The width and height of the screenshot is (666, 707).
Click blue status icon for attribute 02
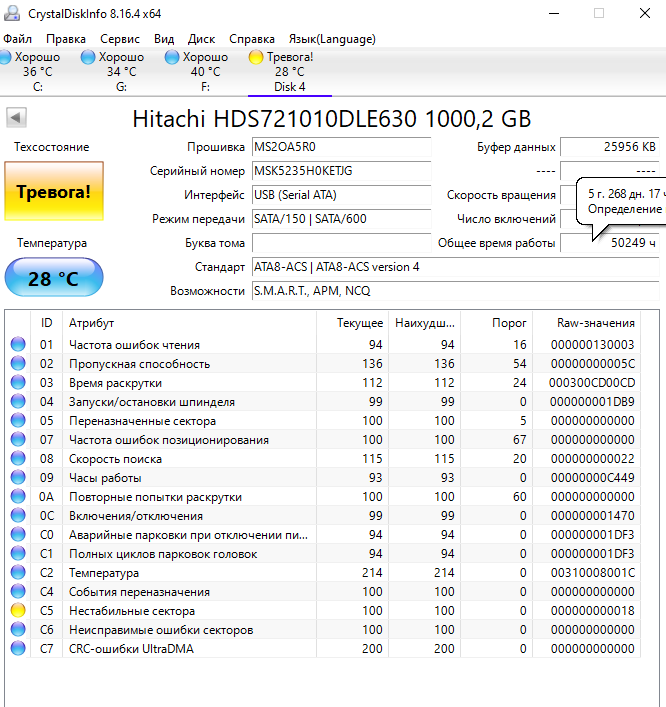(18, 363)
